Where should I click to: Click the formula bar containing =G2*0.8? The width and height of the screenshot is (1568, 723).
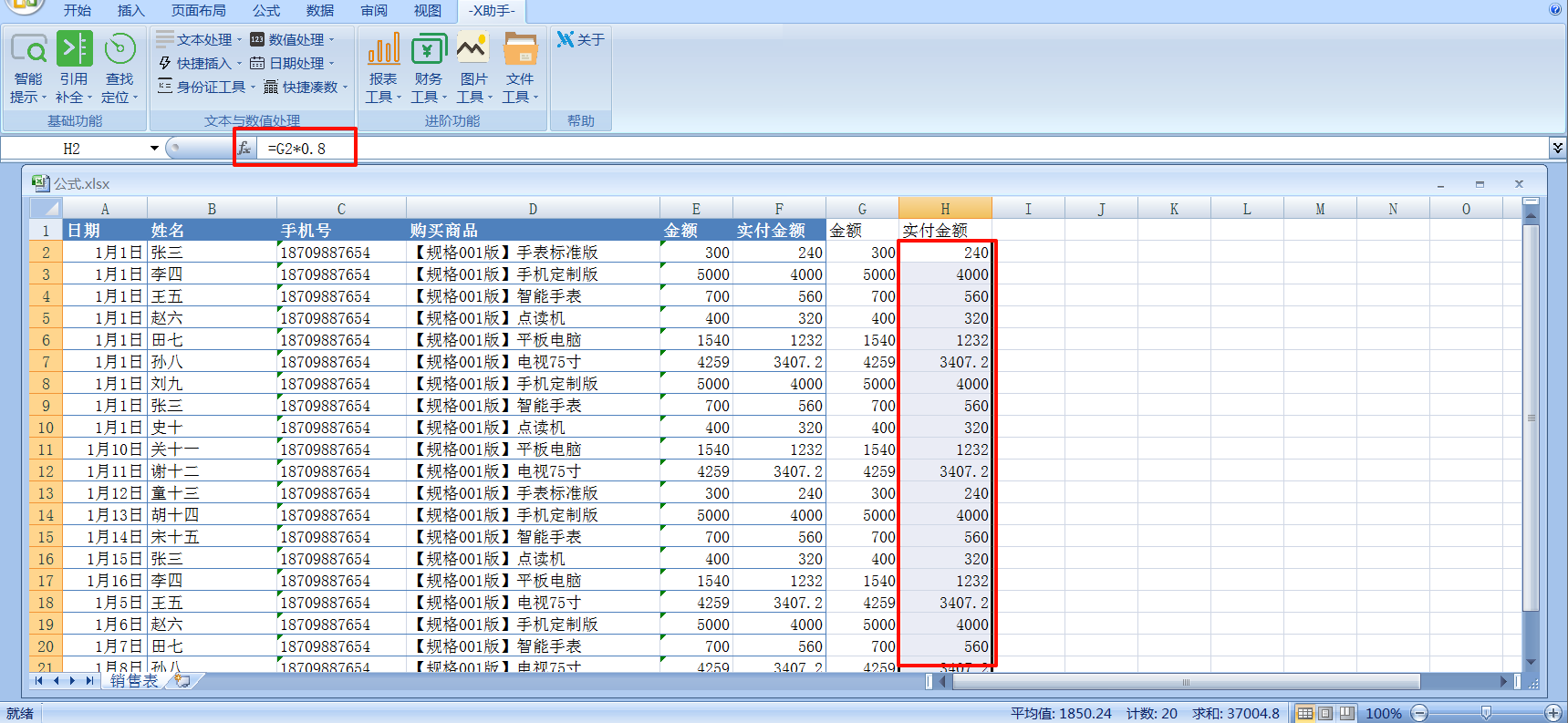tap(903, 148)
